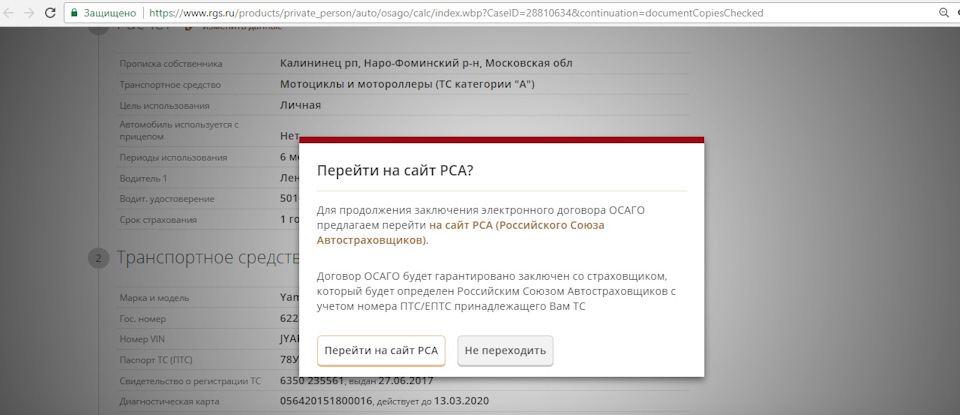Click the 'Паспорт ТС (ПТС)' label
The height and width of the screenshot is (415, 960).
pos(156,361)
